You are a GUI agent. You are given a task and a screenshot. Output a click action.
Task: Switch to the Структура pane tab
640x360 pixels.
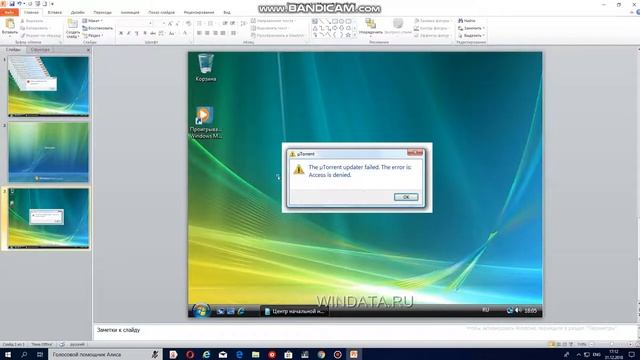[x=40, y=50]
